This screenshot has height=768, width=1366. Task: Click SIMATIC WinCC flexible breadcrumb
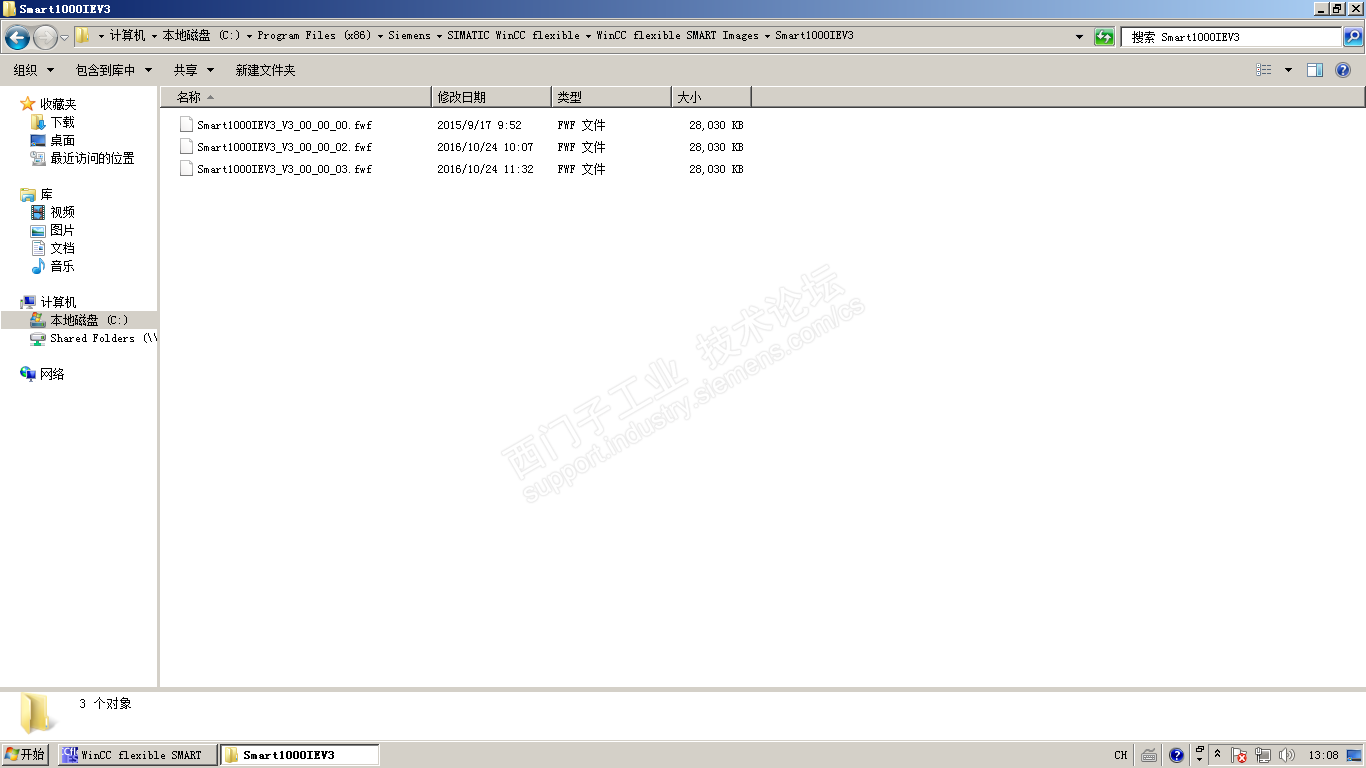point(513,36)
